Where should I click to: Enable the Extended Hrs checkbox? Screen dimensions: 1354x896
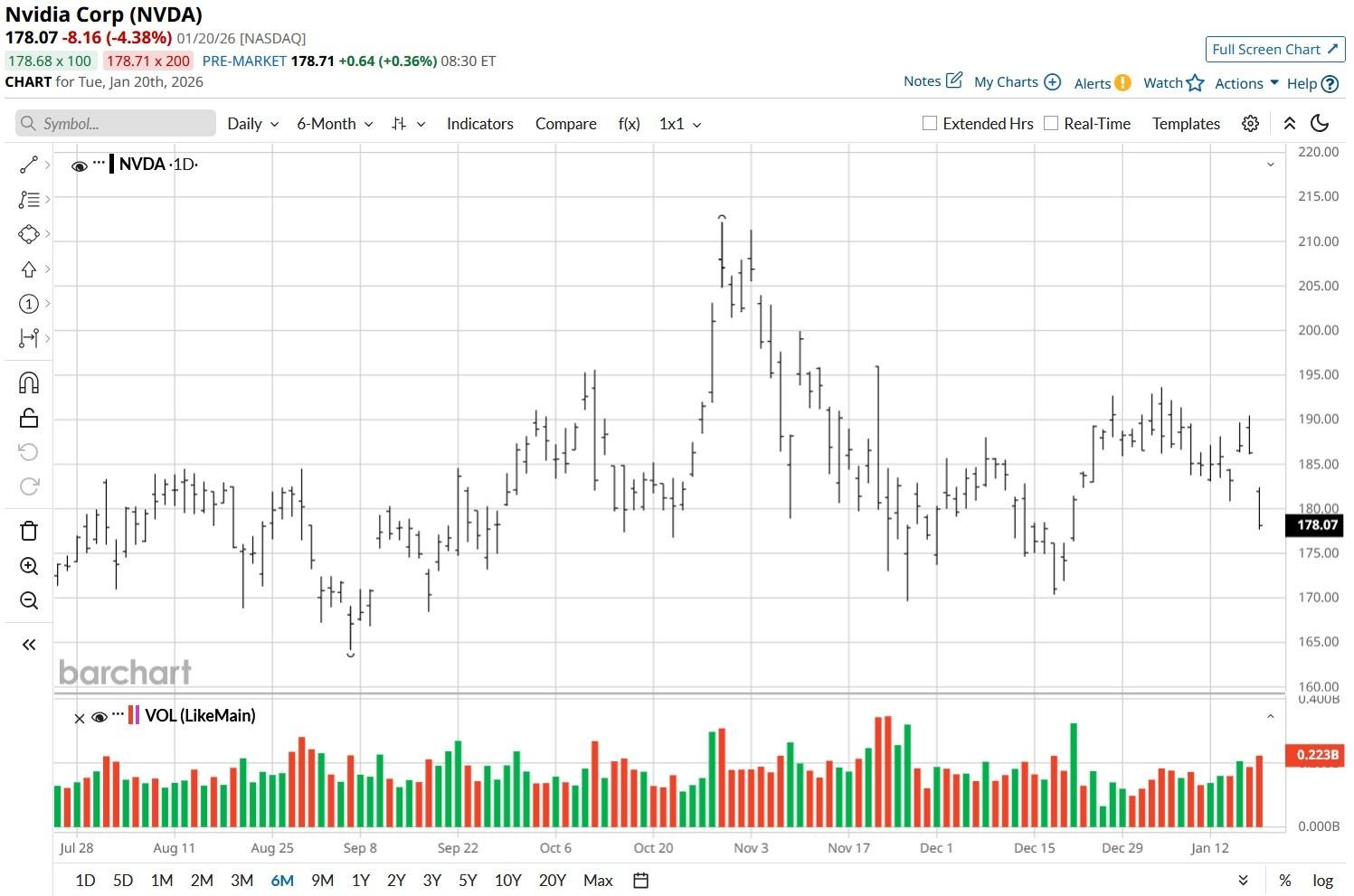(929, 123)
